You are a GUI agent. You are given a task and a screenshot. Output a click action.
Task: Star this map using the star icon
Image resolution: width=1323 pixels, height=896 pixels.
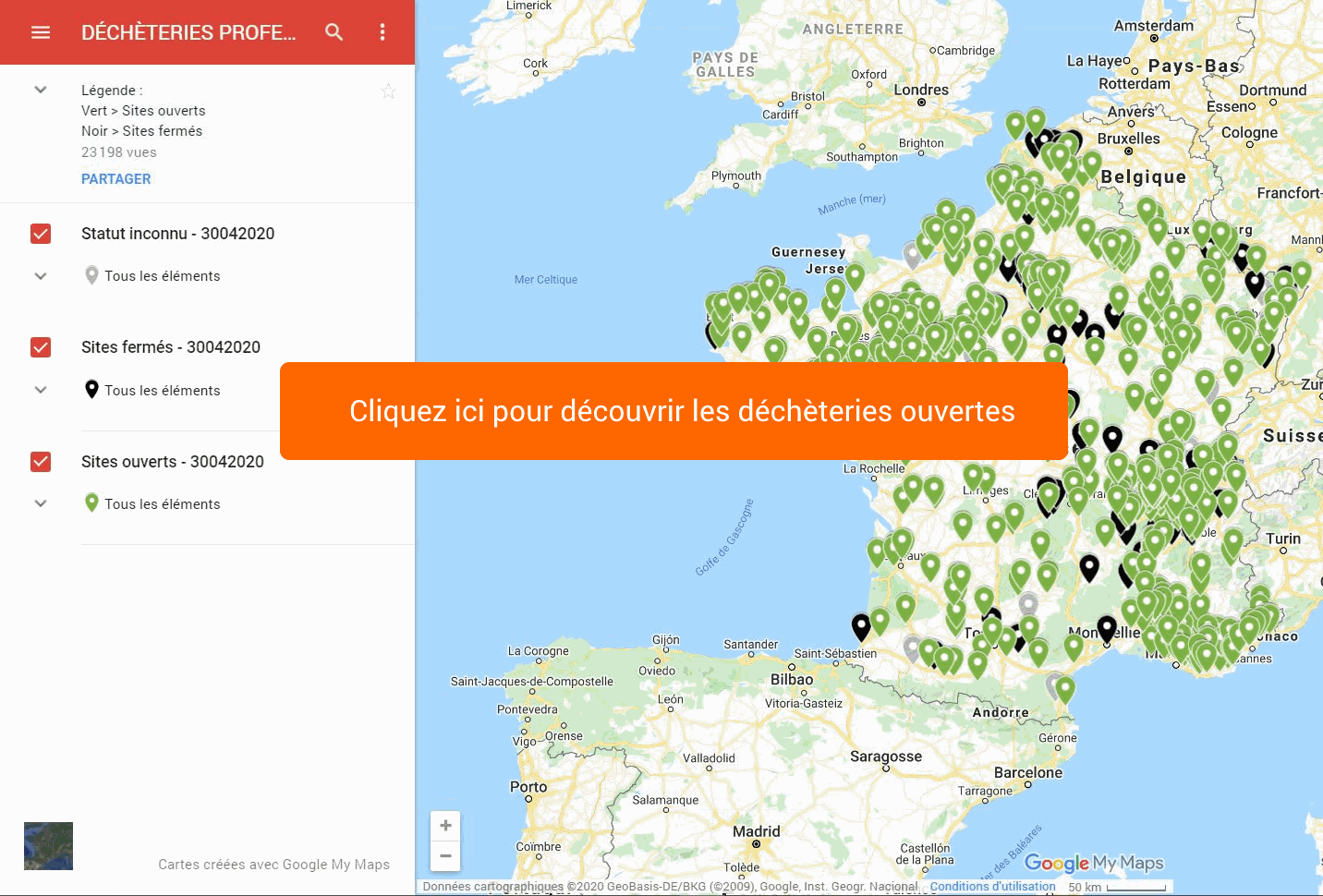(x=388, y=91)
